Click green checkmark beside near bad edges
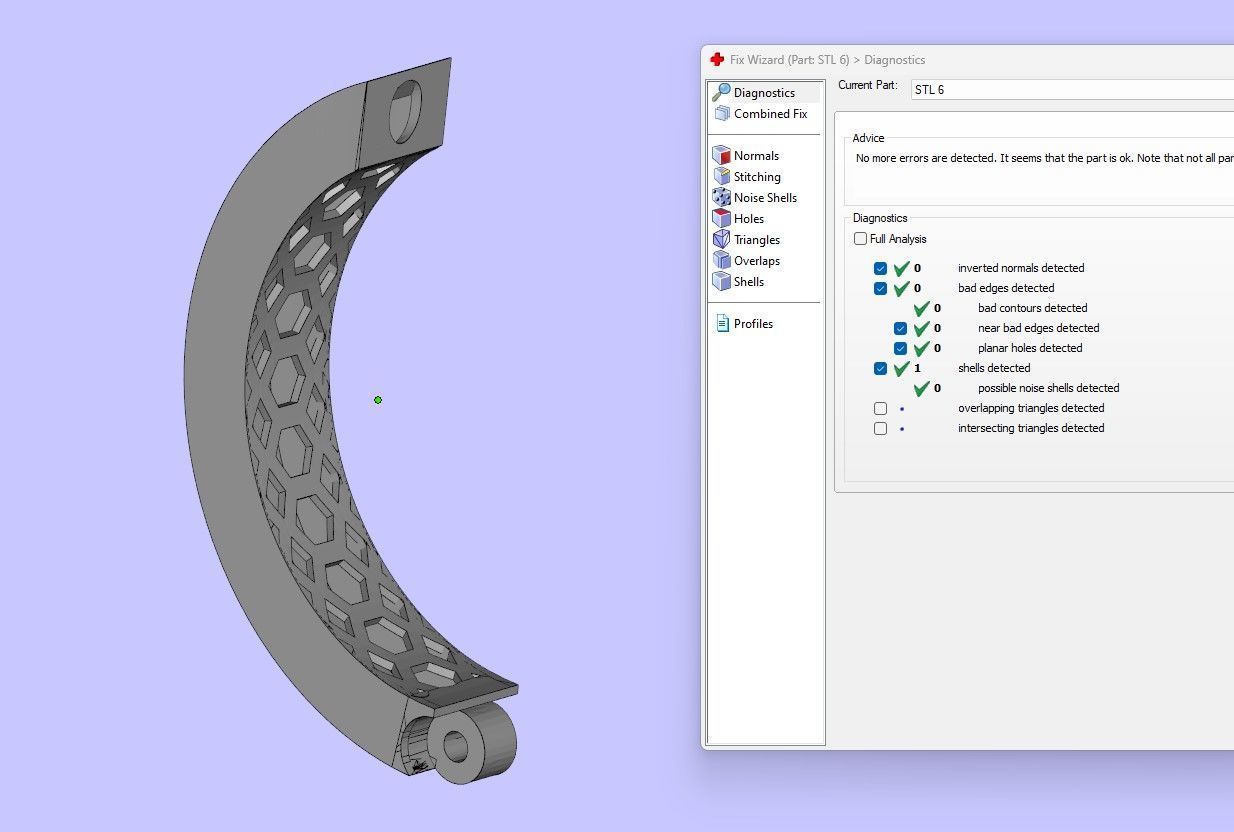Image resolution: width=1234 pixels, height=832 pixels. (x=921, y=328)
